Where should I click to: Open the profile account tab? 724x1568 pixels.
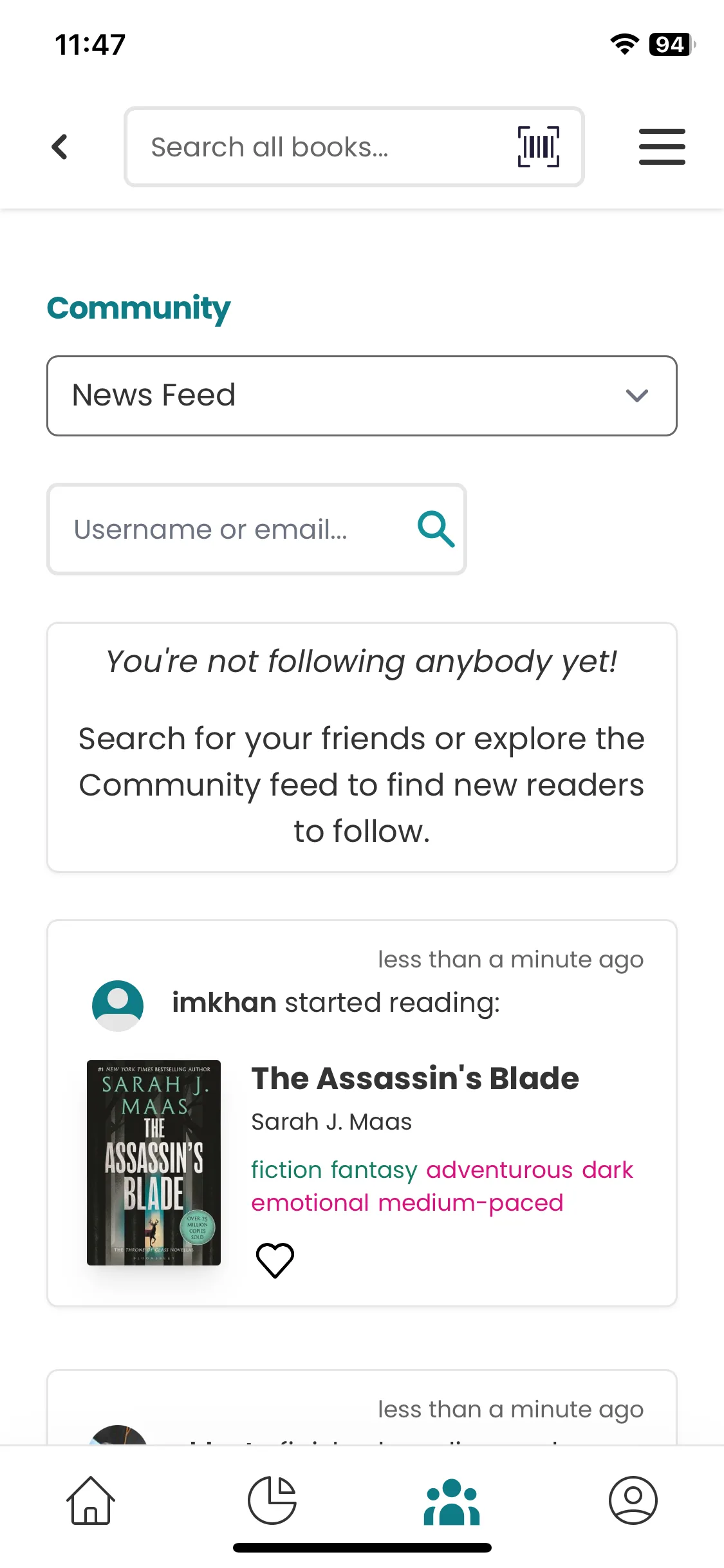click(633, 1500)
